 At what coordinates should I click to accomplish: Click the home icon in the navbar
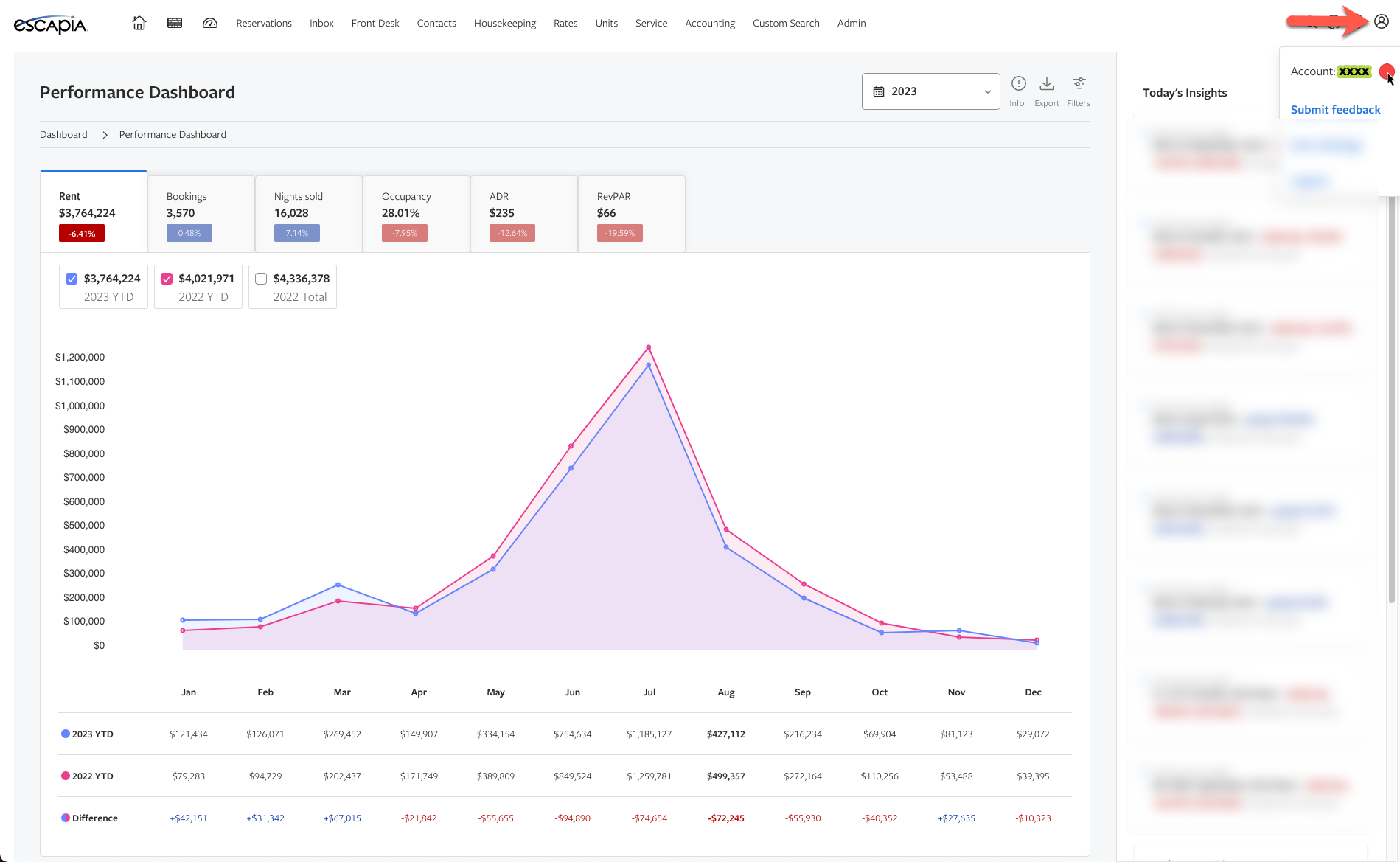[x=139, y=23]
